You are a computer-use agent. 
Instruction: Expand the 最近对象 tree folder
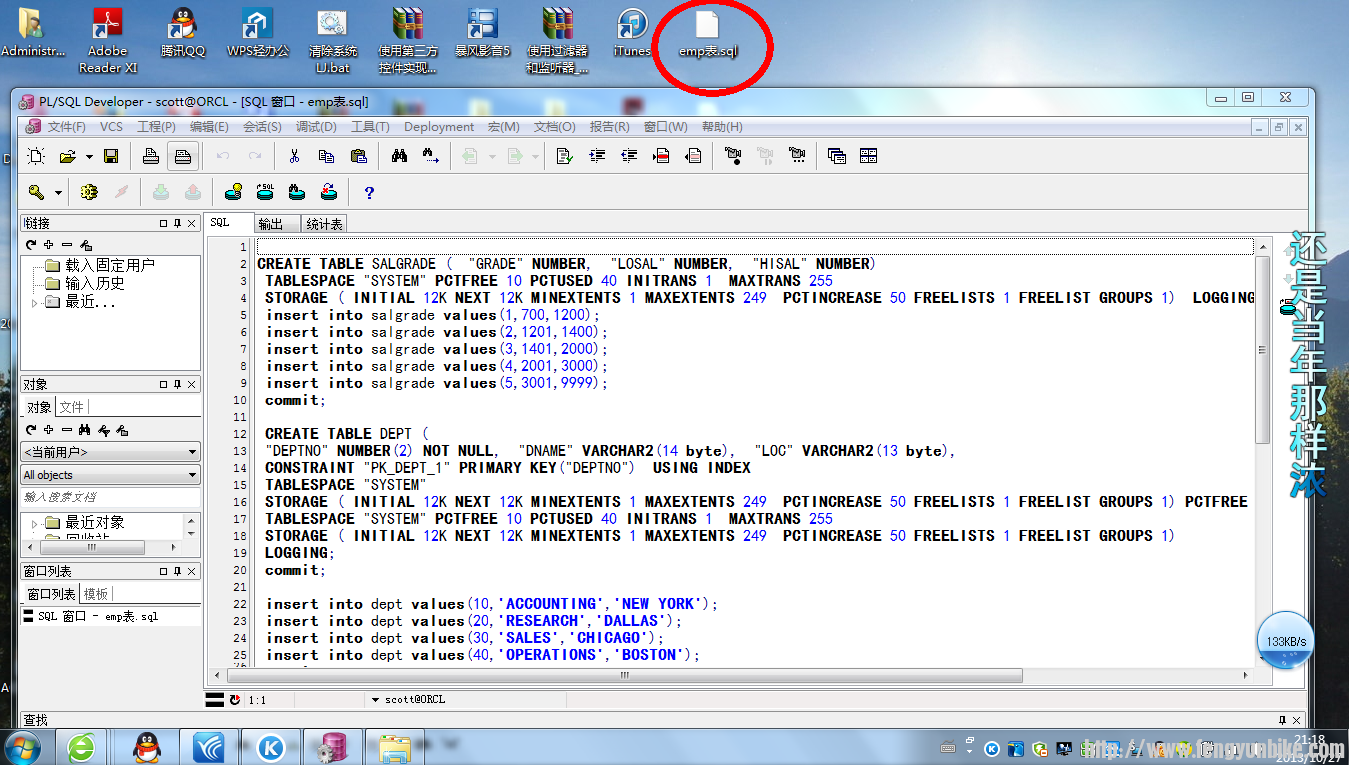(35, 523)
